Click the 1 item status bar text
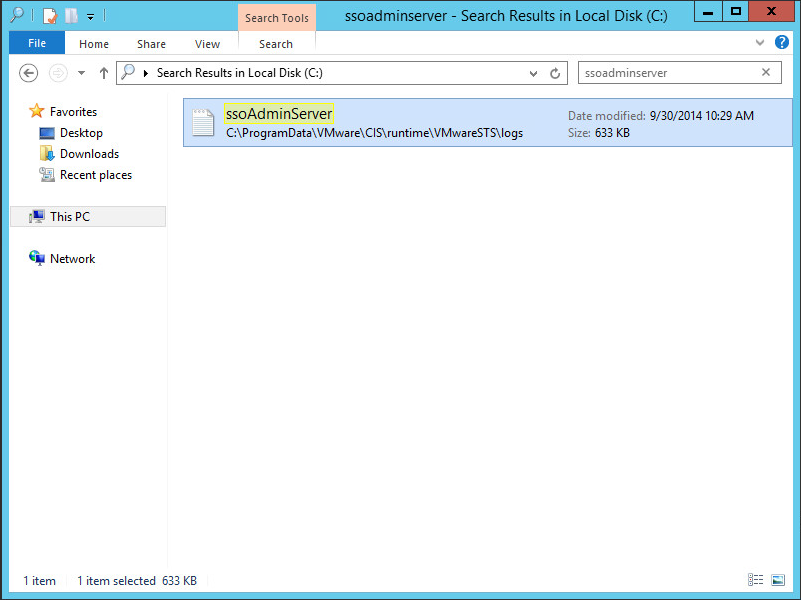Image resolution: width=801 pixels, height=600 pixels. click(x=39, y=581)
